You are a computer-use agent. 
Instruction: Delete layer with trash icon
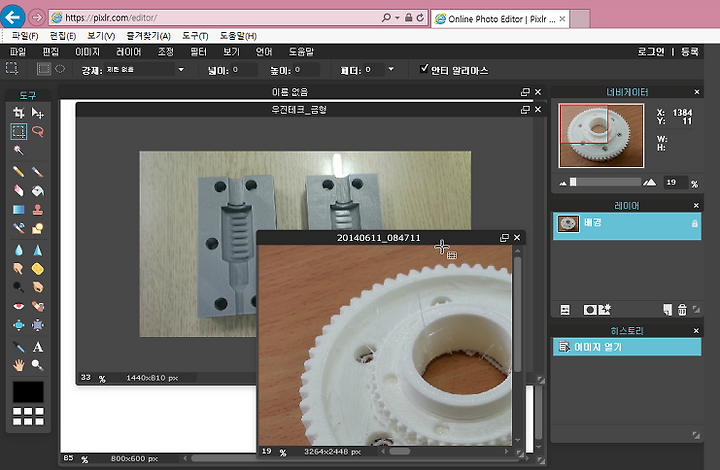click(682, 310)
